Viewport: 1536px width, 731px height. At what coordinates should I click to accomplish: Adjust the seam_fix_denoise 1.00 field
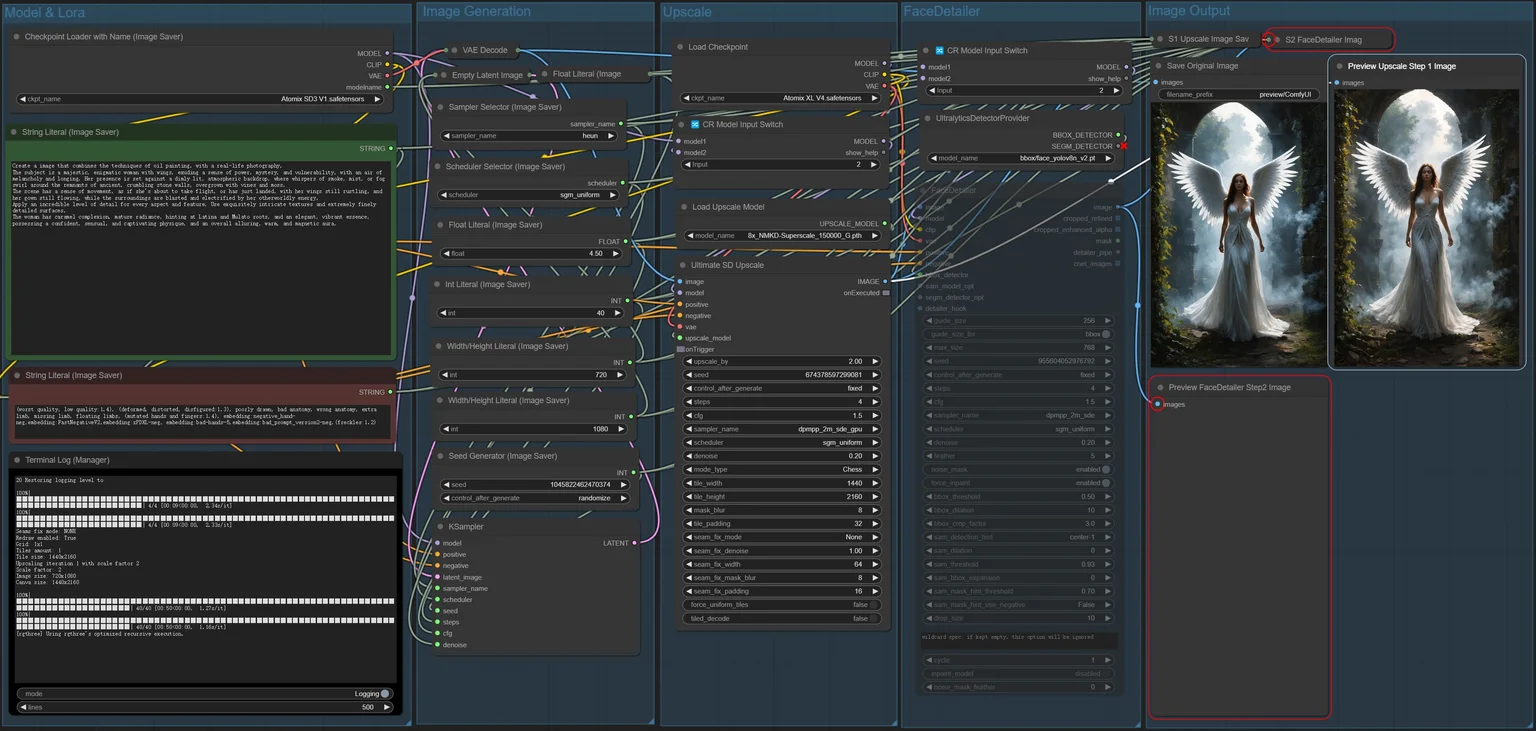[x=781, y=551]
